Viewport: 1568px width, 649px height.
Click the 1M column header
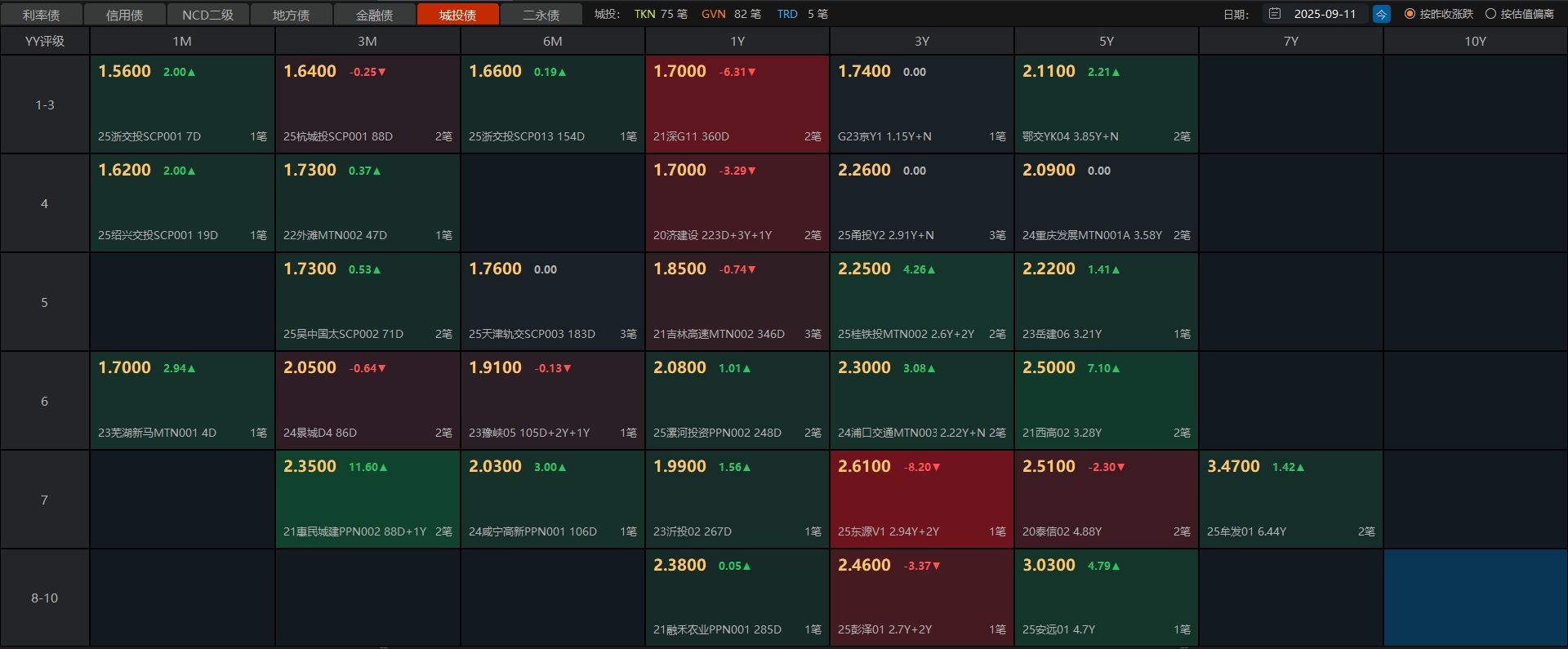182,41
